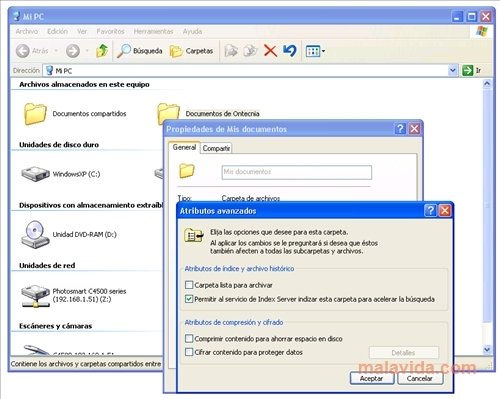Maximize the Mi PC window
The width and height of the screenshot is (500, 399).
point(472,16)
